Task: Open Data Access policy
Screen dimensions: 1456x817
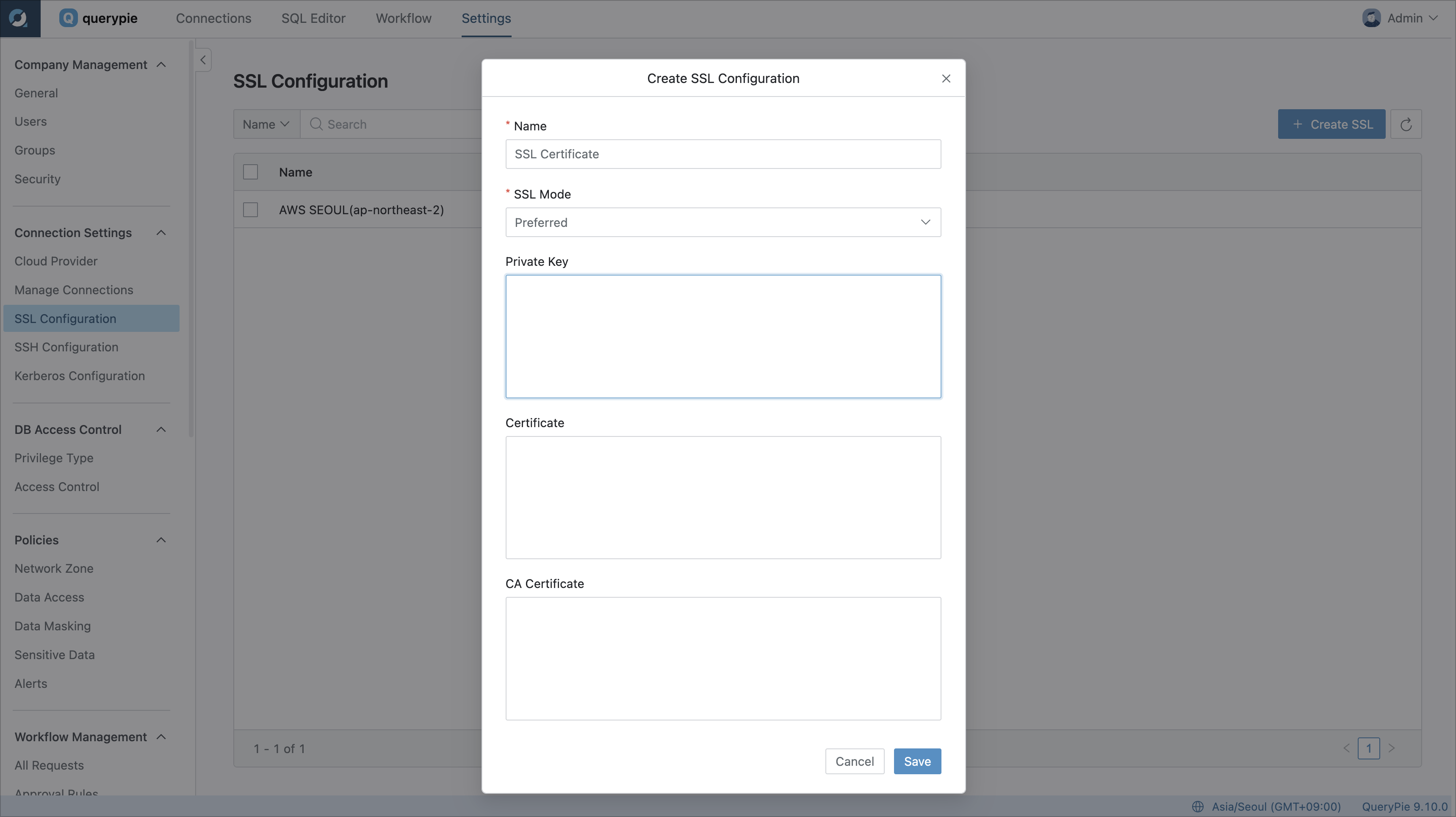Action: tap(49, 597)
